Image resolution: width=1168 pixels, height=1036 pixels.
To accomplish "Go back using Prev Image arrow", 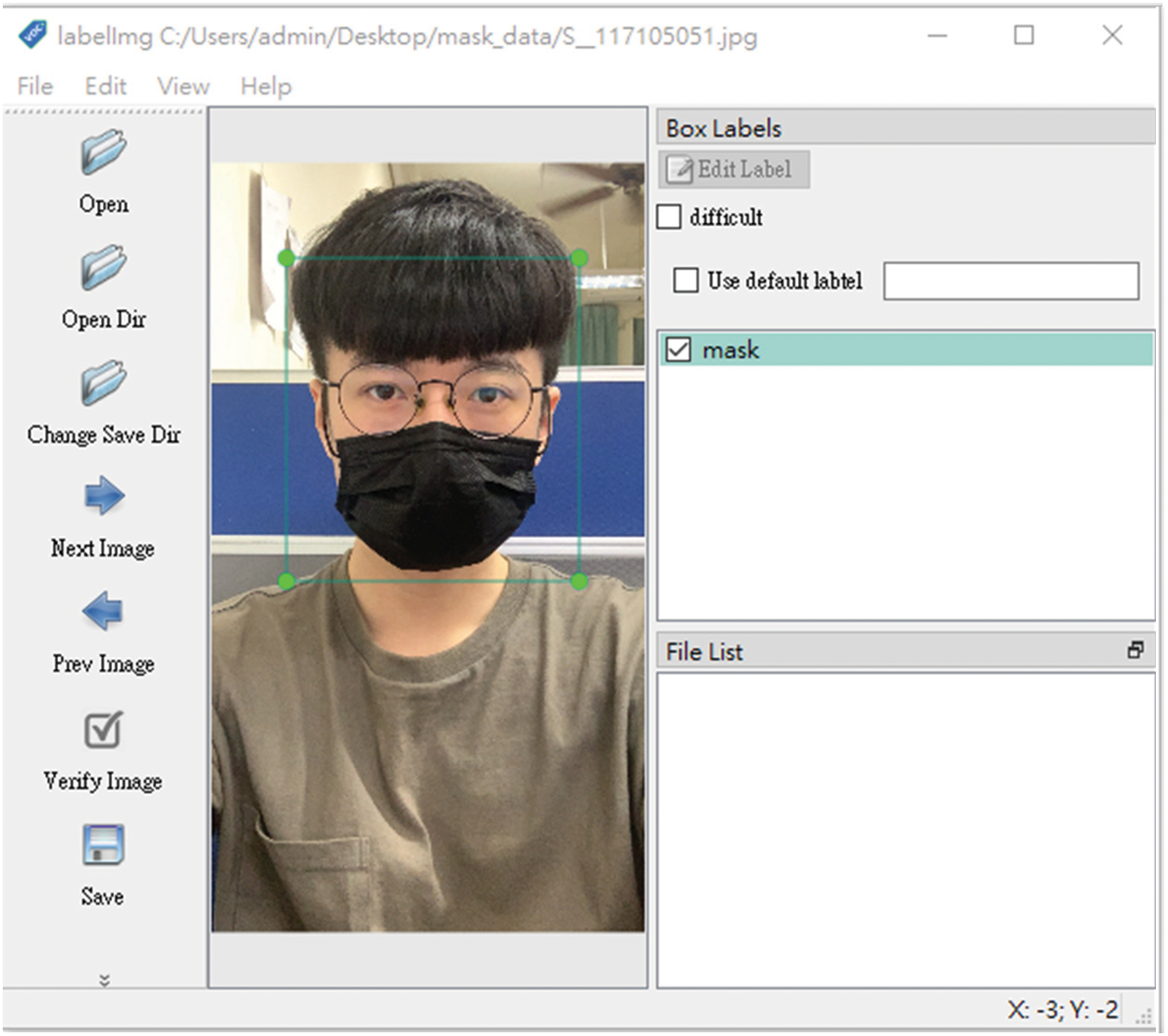I will [x=103, y=612].
